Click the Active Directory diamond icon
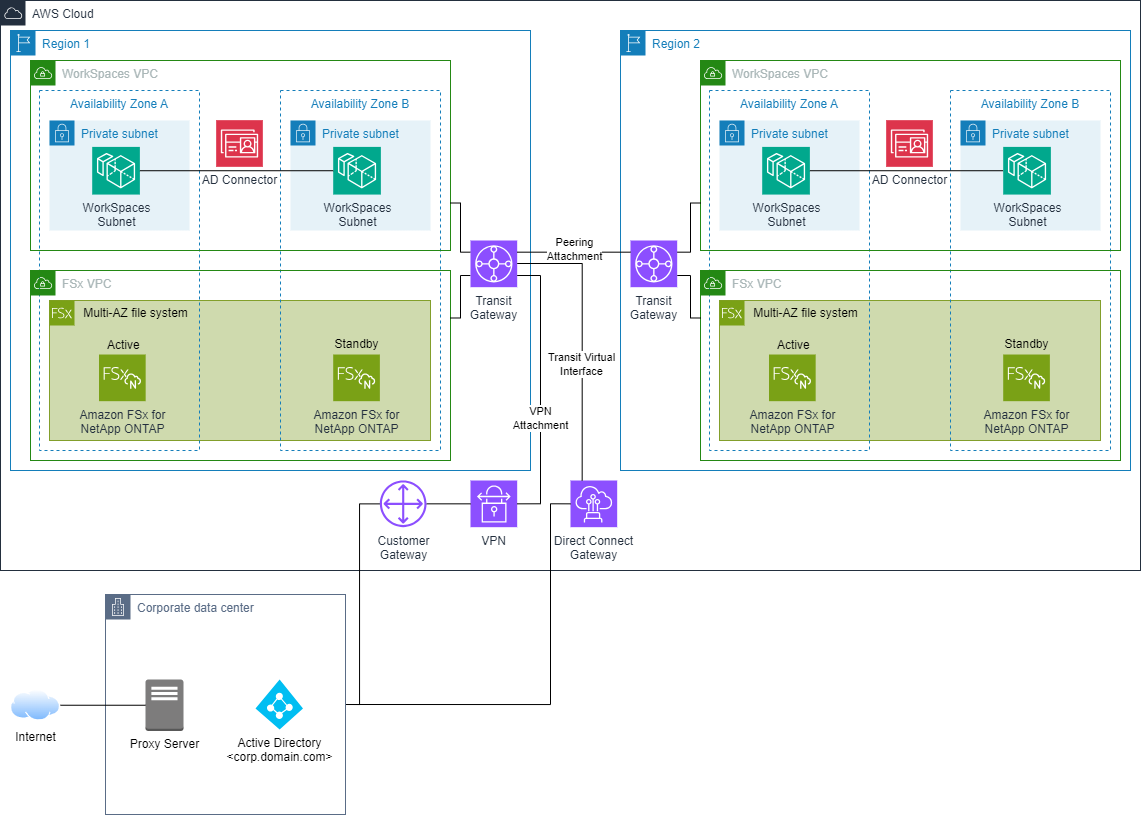The height and width of the screenshot is (815, 1141). click(279, 704)
